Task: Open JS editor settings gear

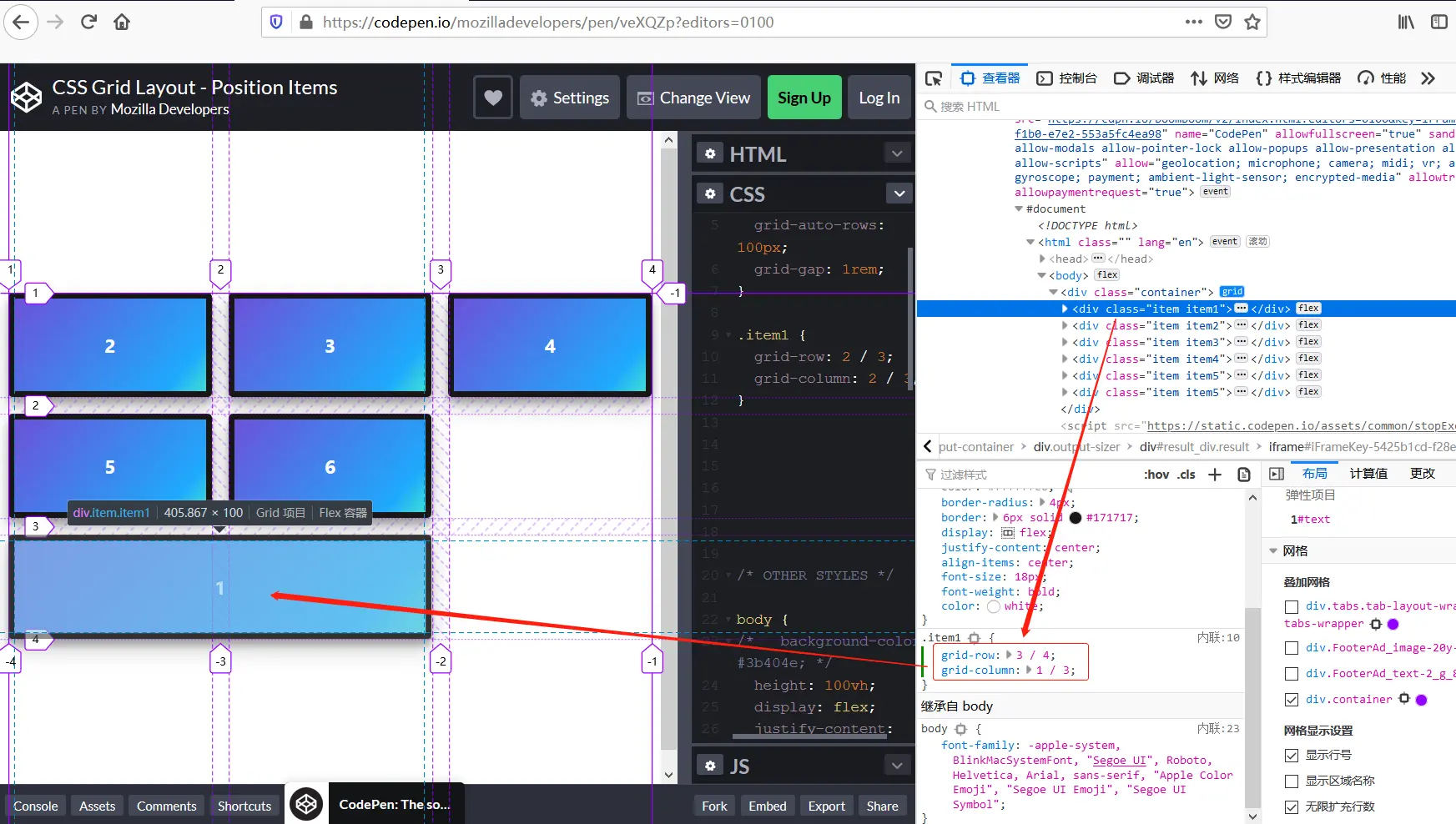Action: click(x=710, y=766)
